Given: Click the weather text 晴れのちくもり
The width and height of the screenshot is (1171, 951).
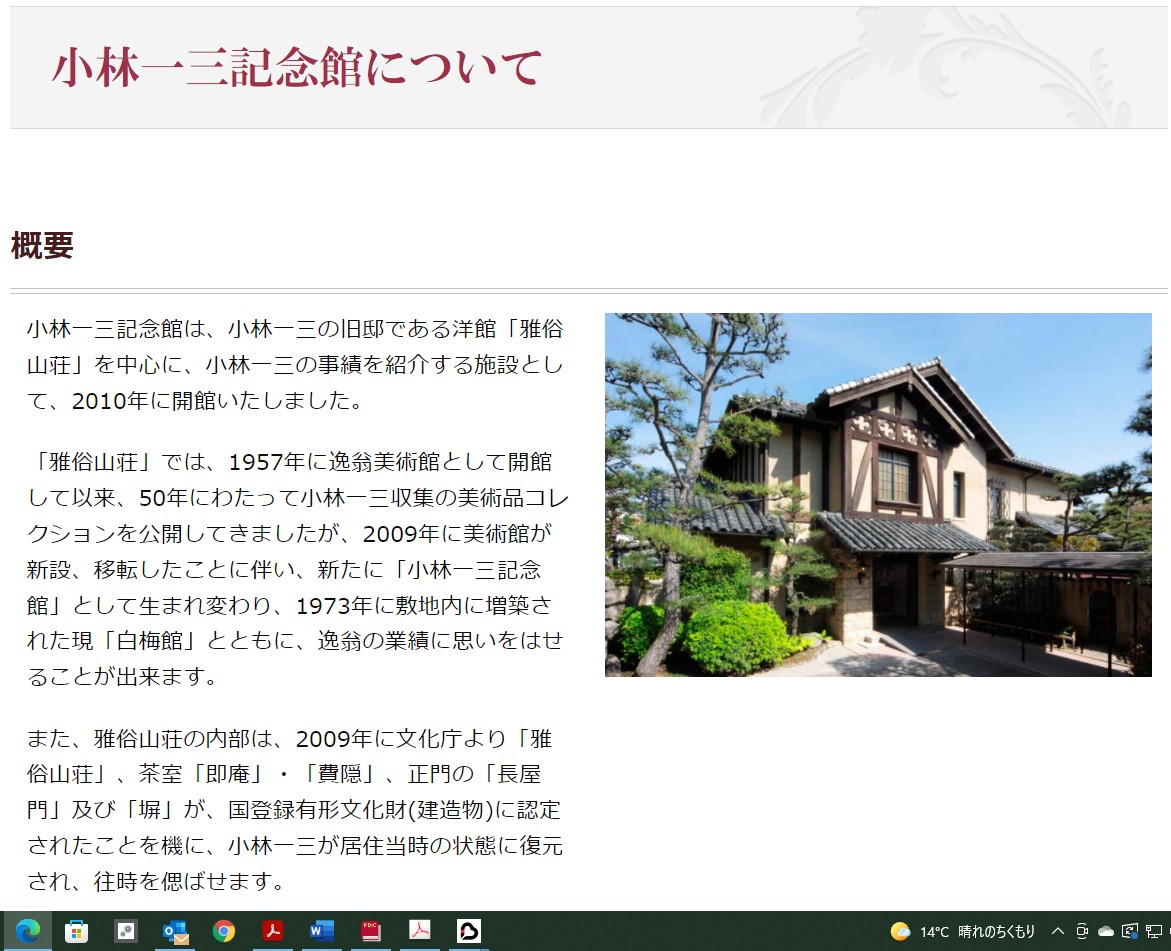Looking at the screenshot, I should [x=997, y=932].
